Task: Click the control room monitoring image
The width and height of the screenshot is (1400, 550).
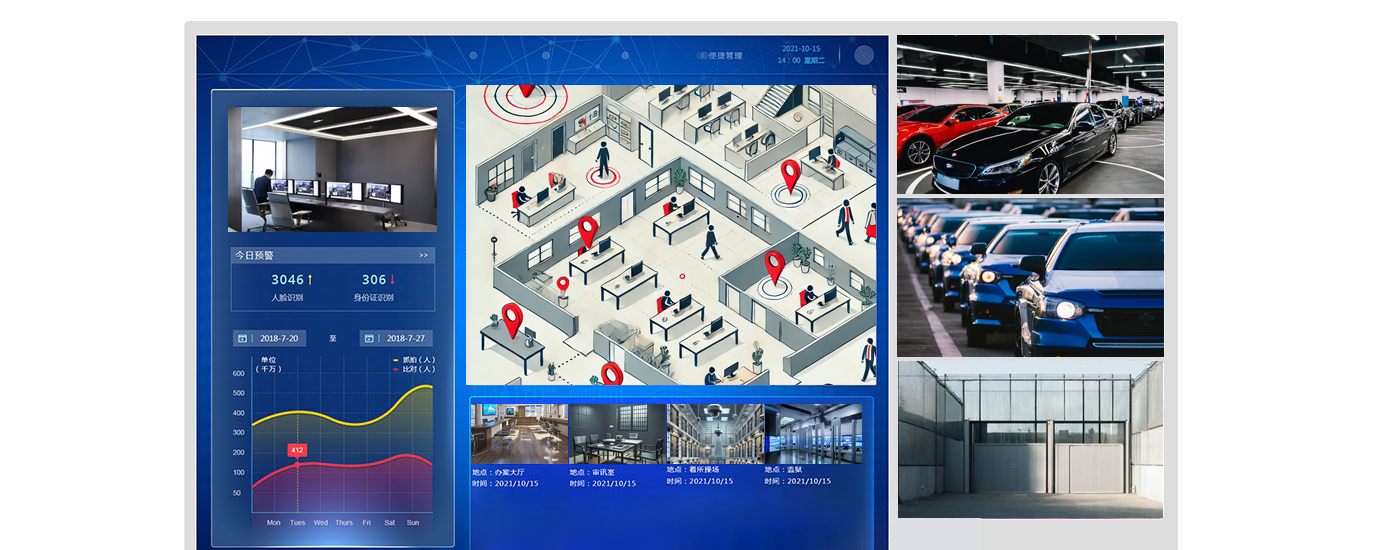Action: 332,169
